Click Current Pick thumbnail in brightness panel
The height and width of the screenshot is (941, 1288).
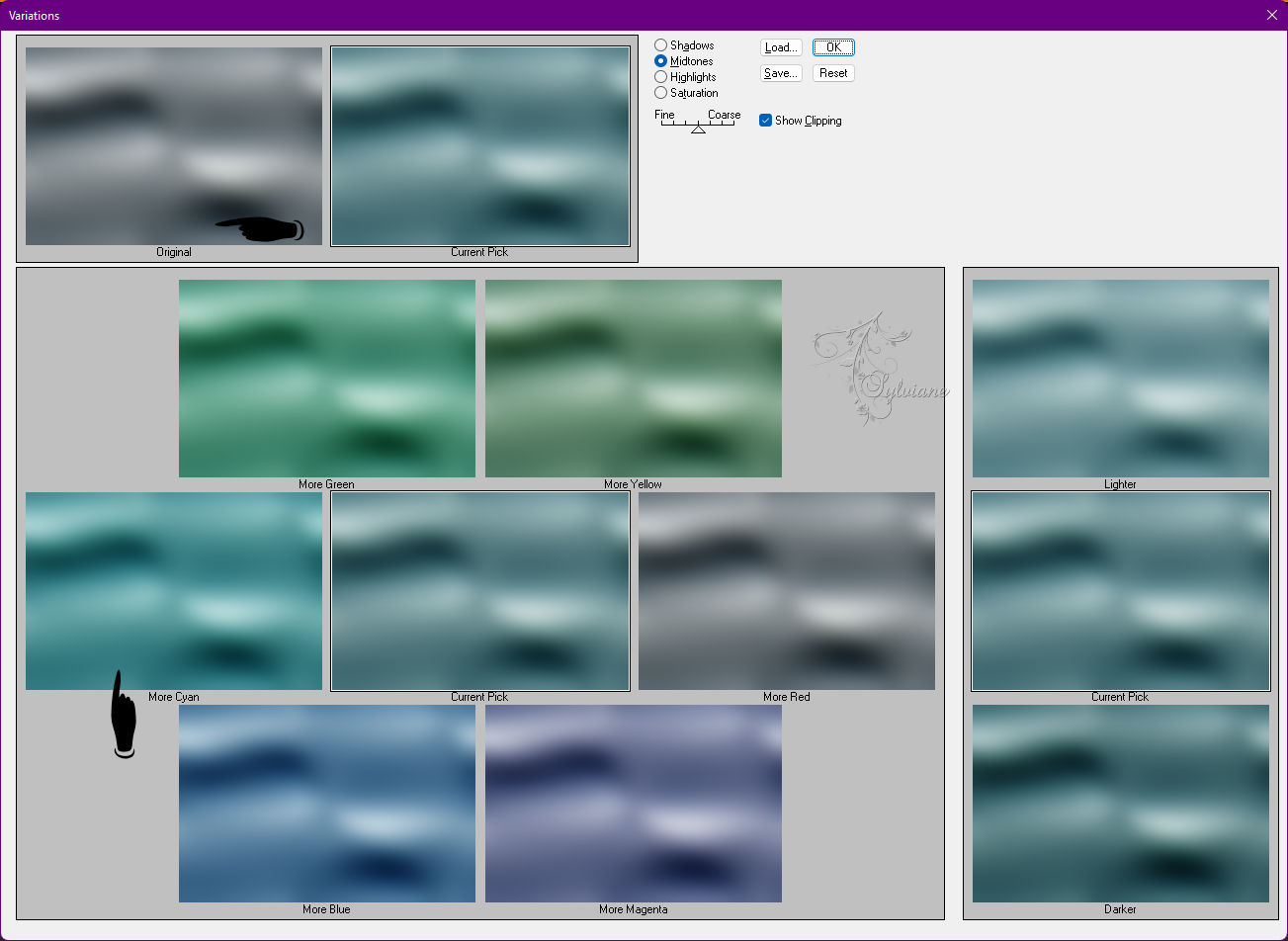(x=1121, y=591)
